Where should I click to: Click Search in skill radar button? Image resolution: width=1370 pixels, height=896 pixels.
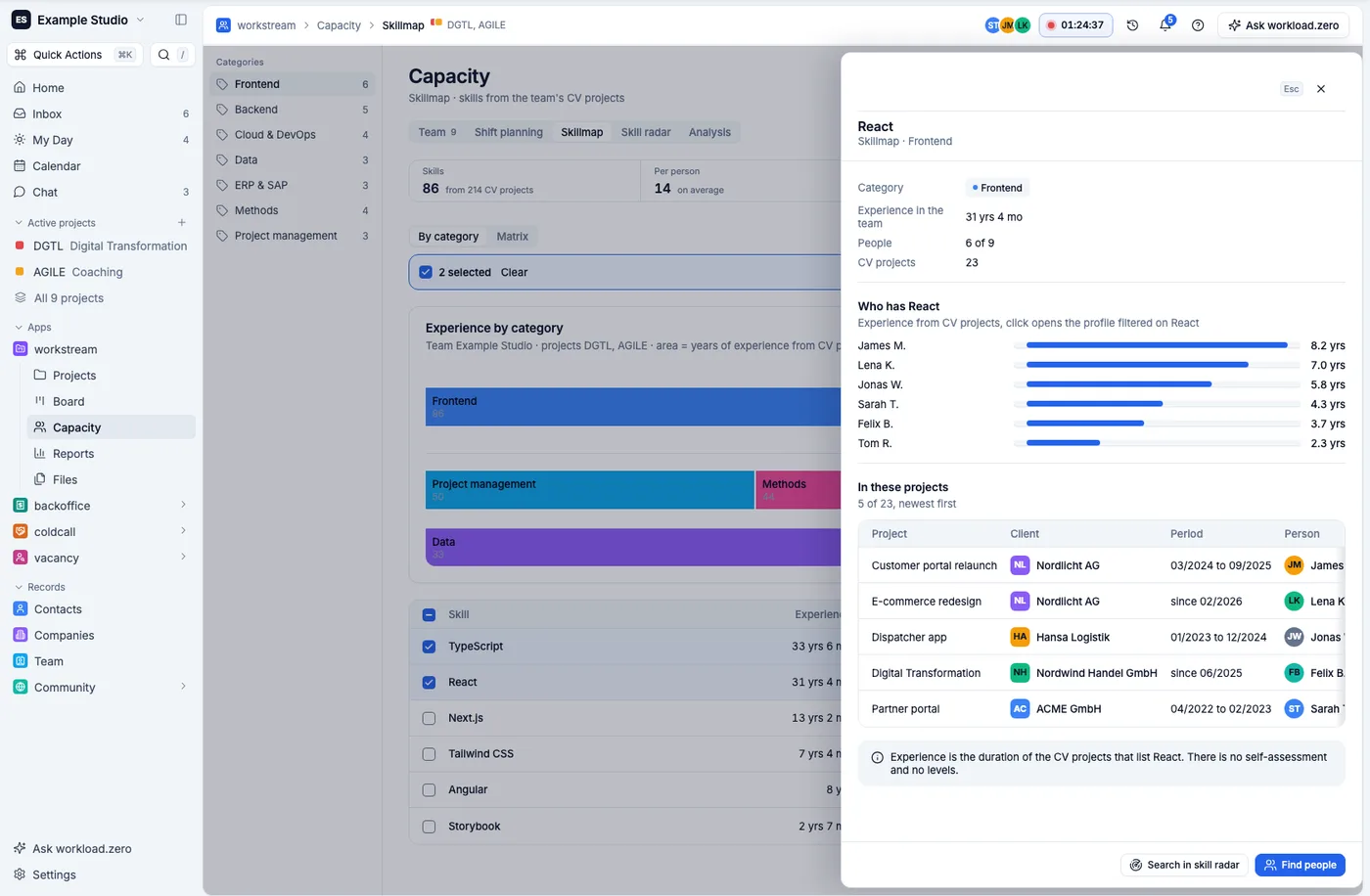[x=1184, y=865]
